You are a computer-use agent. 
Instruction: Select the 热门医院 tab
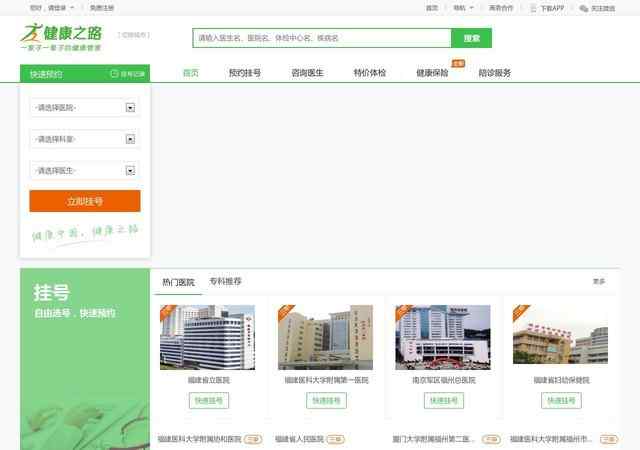(x=178, y=283)
